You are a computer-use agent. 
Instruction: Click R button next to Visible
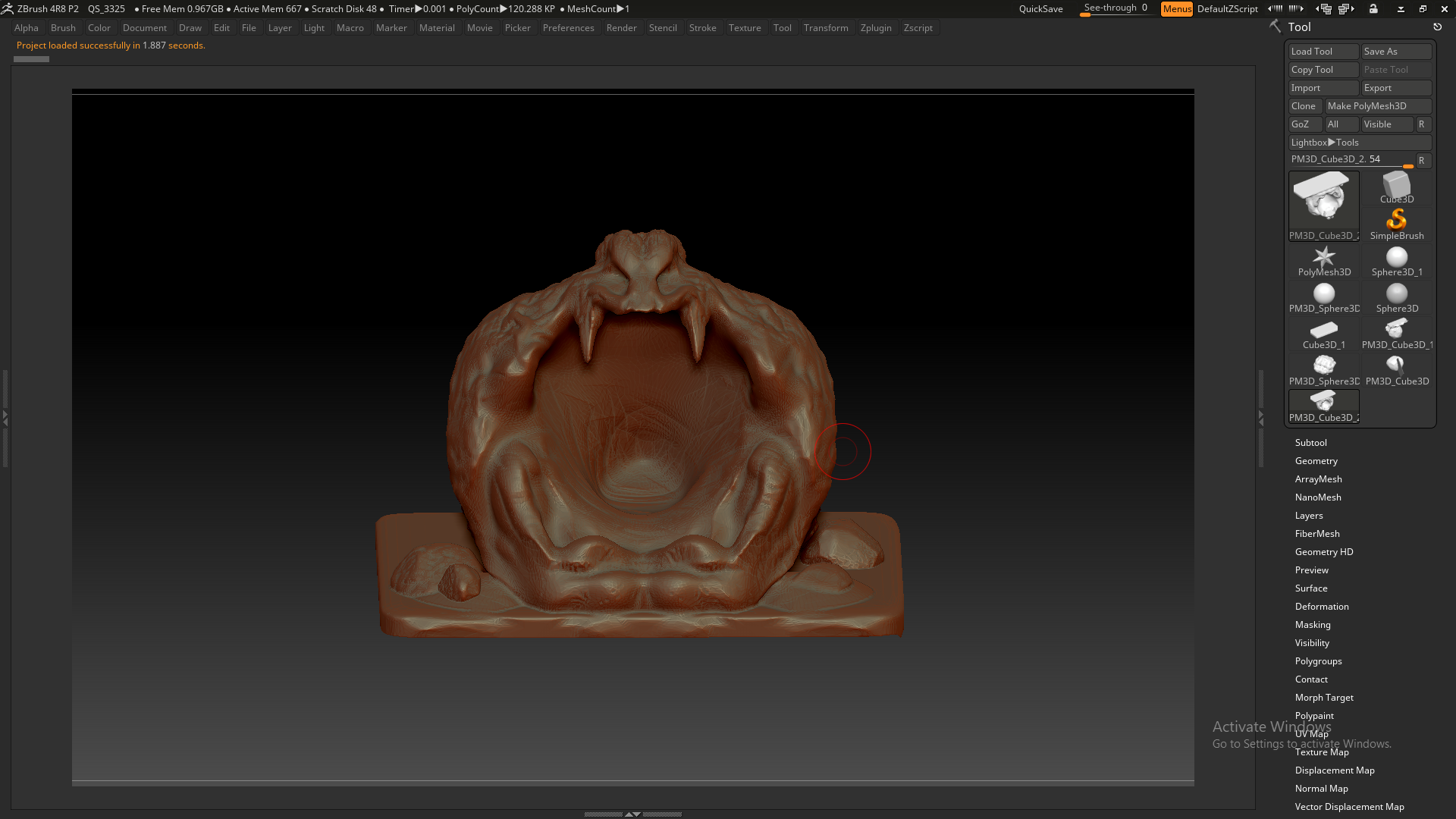[x=1423, y=124]
